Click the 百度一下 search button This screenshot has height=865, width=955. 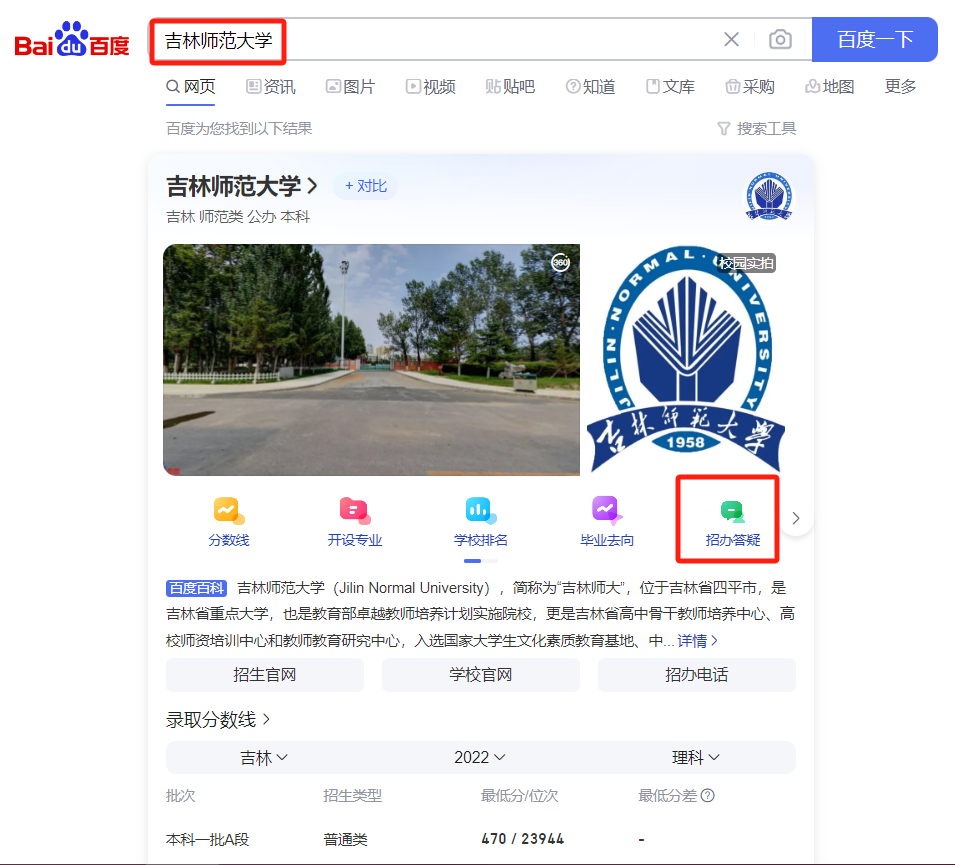pos(875,40)
